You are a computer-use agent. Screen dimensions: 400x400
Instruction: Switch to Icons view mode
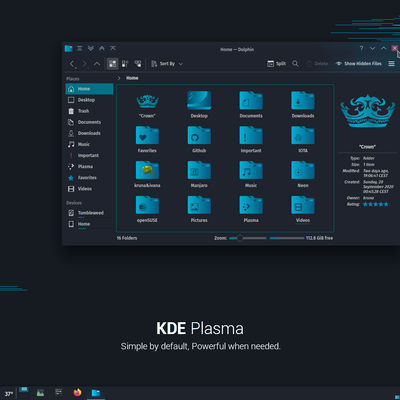tap(113, 64)
